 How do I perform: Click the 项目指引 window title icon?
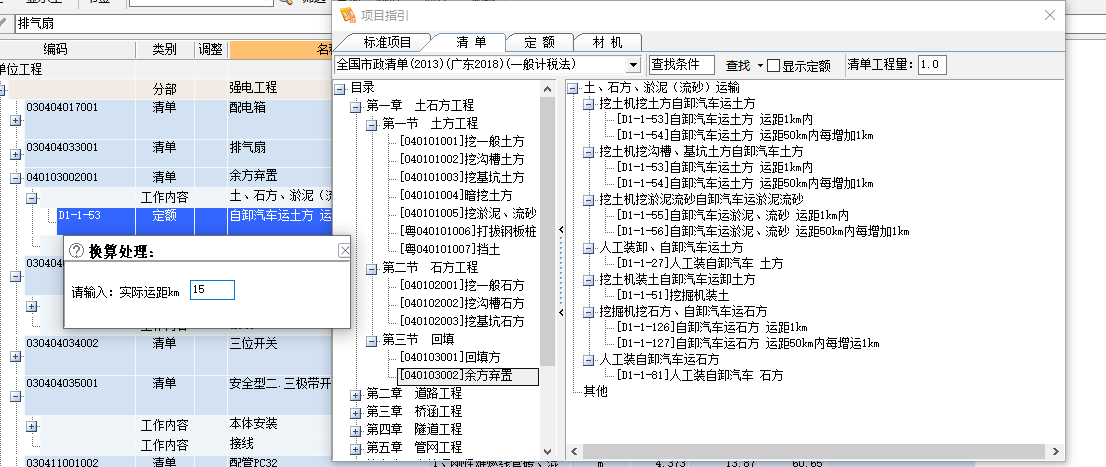tap(348, 15)
